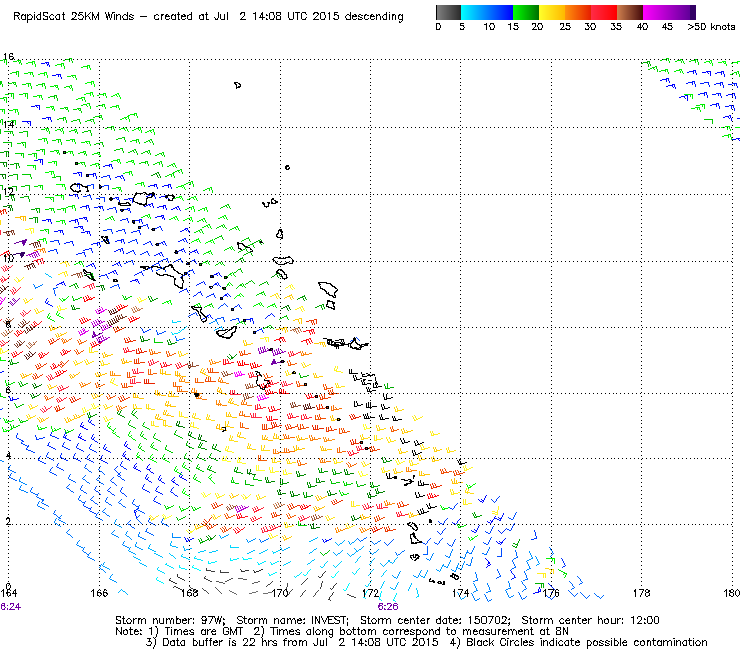
Task: Click the 'Storm number: 97W' text
Action: [170, 620]
